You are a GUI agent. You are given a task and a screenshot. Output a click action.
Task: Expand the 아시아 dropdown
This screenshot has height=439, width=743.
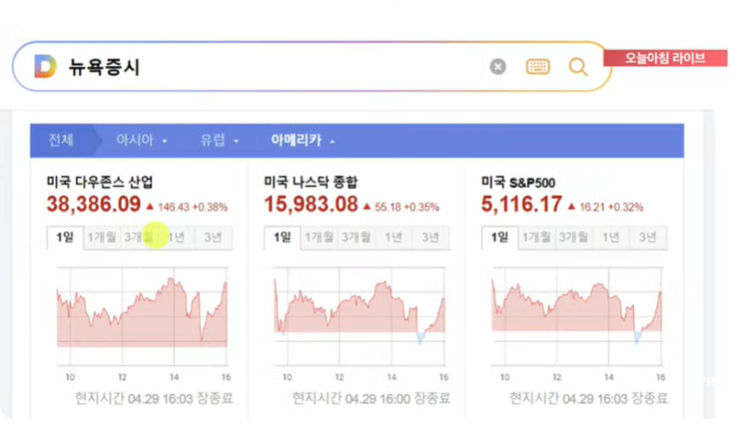click(x=141, y=140)
